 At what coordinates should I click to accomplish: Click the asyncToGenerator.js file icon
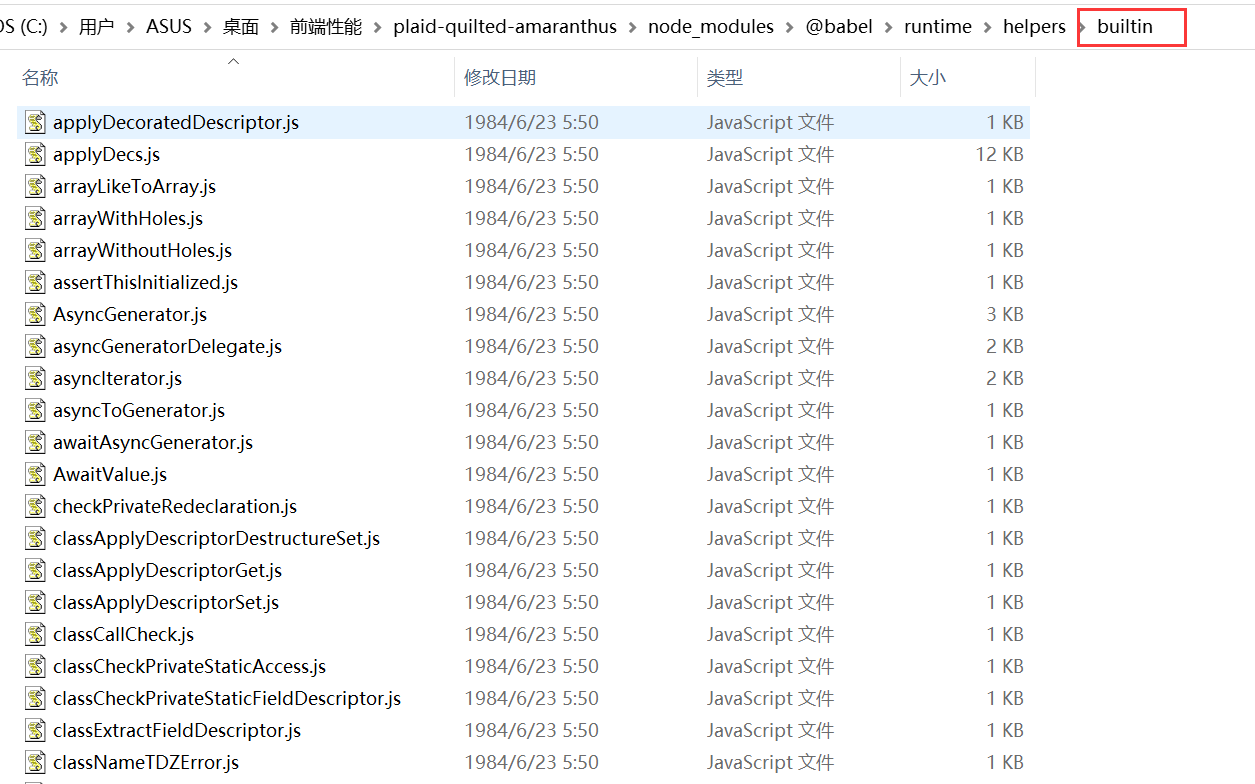[x=36, y=410]
